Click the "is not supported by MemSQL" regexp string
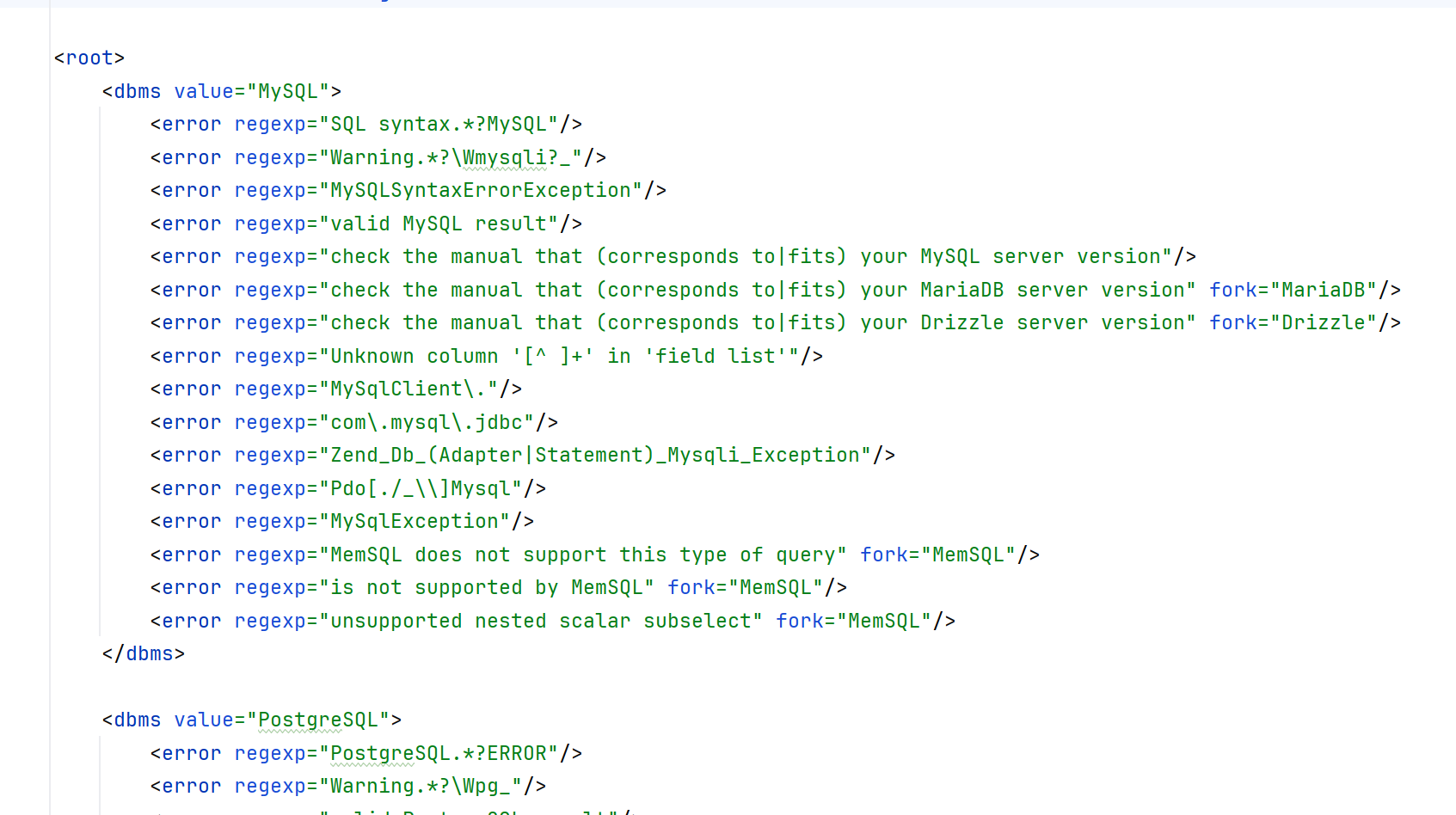 click(487, 587)
